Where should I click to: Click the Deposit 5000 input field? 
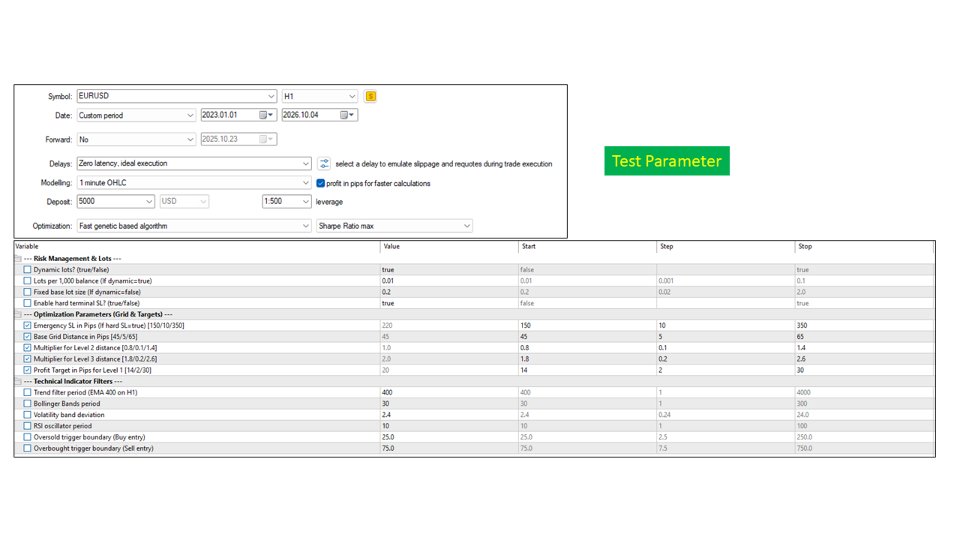coord(115,201)
